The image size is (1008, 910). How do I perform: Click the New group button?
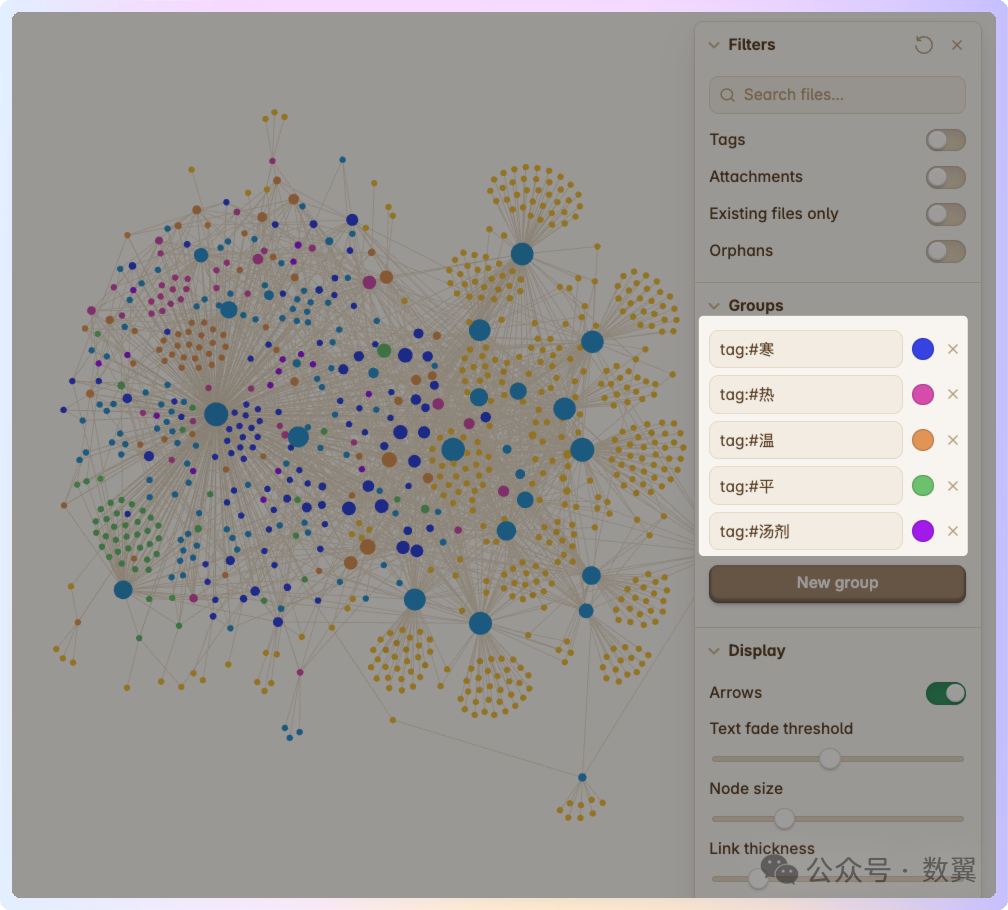(x=837, y=583)
